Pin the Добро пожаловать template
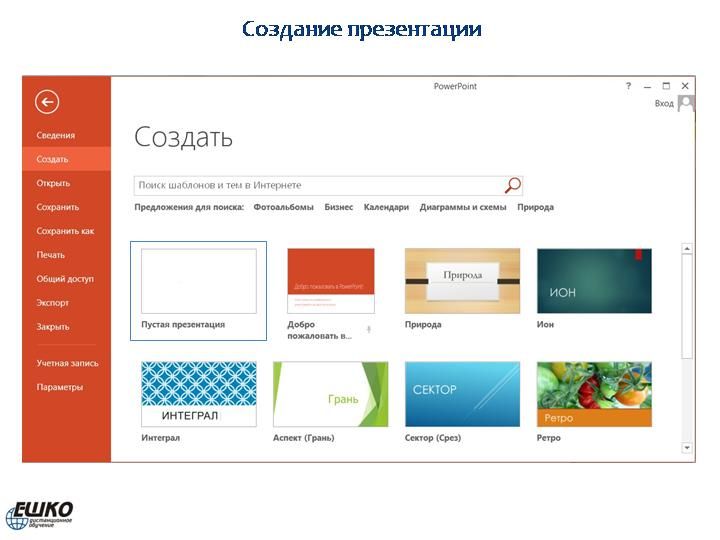Screen dimensions: 720x540 (x=369, y=329)
